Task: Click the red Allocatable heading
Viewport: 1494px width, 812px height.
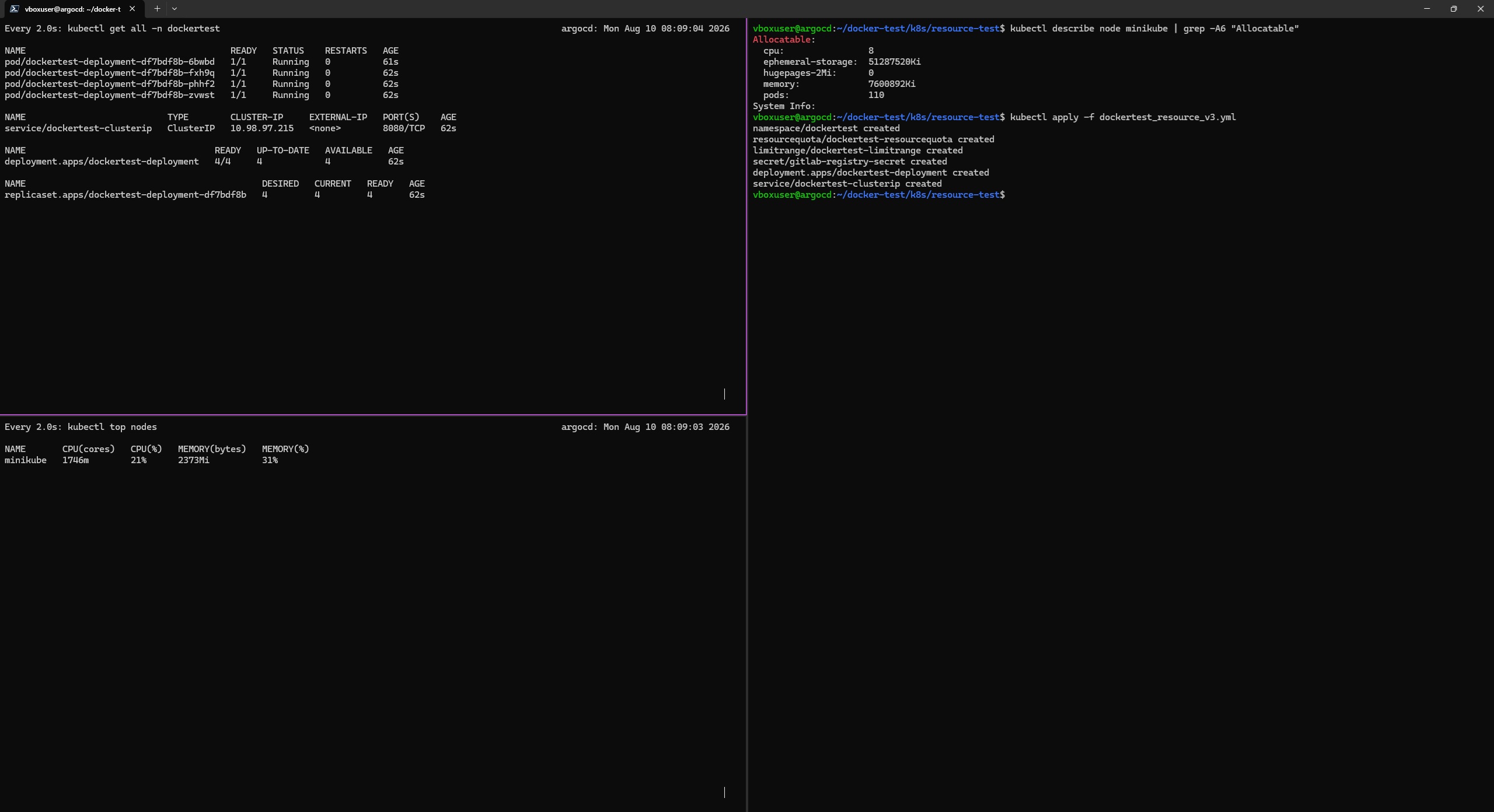Action: point(781,40)
